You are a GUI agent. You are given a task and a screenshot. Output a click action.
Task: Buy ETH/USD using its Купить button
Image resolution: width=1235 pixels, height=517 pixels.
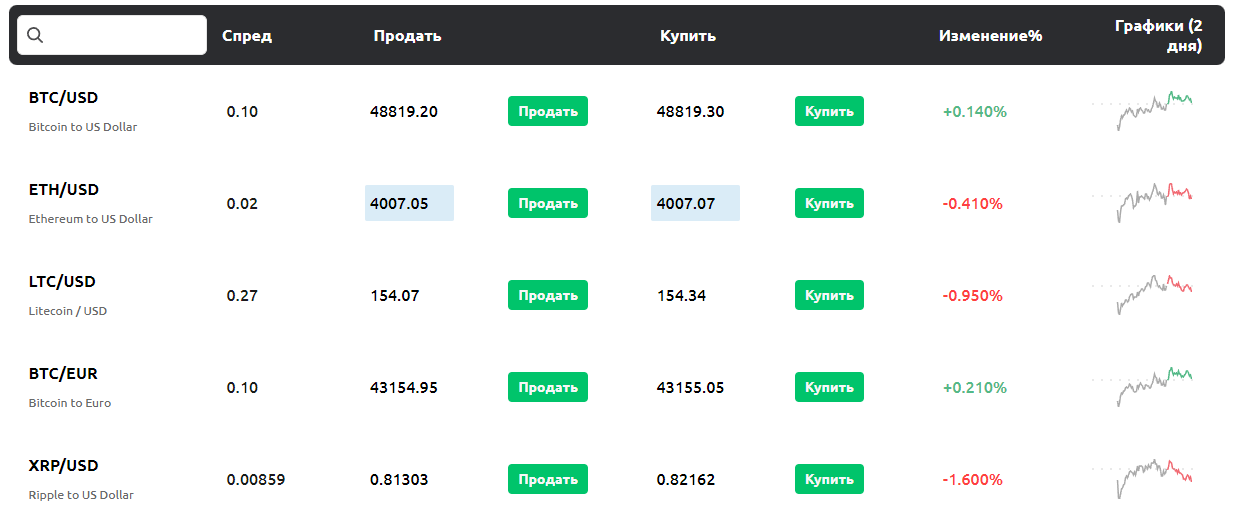click(829, 203)
